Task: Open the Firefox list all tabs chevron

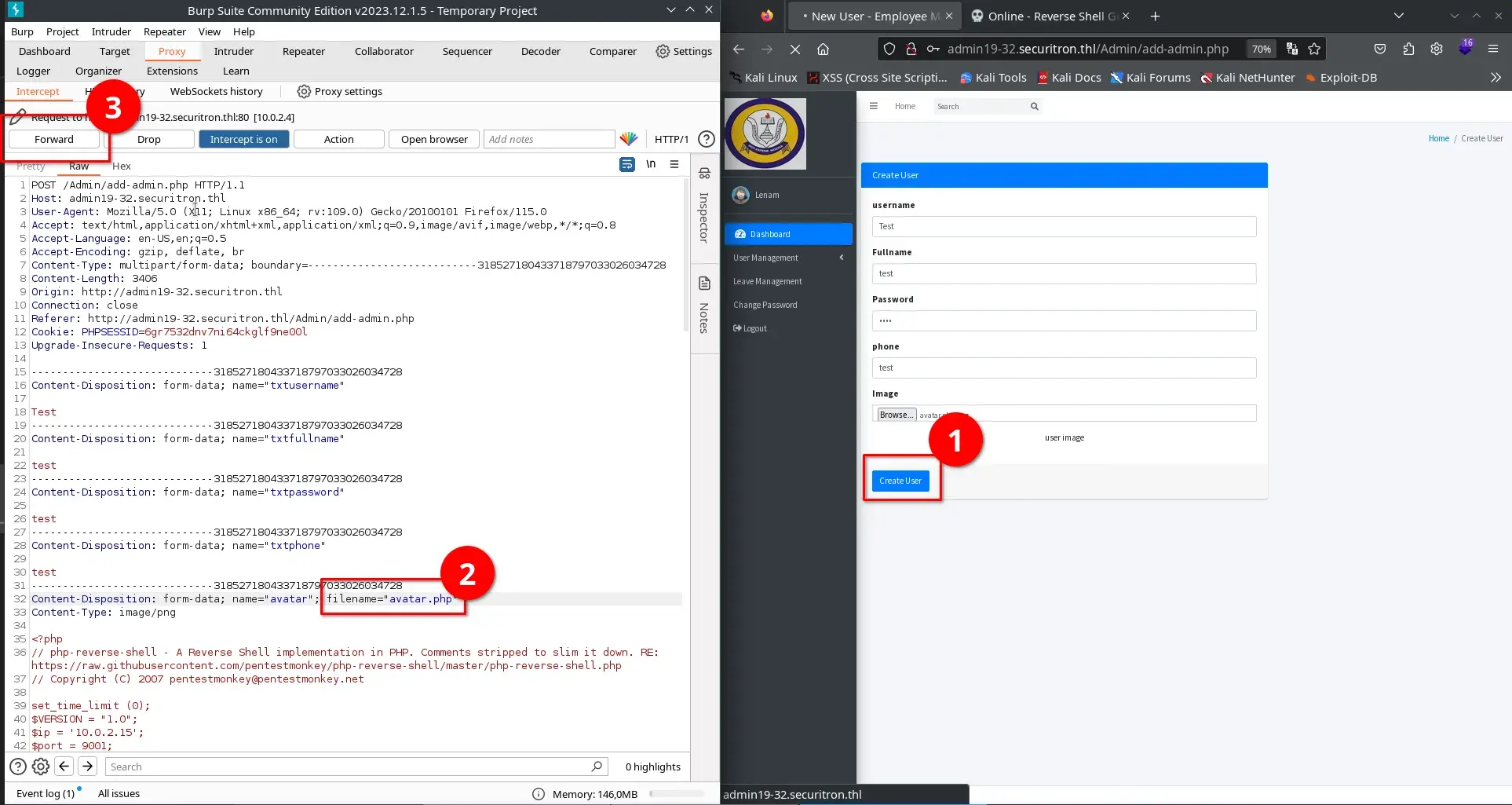Action: click(x=1399, y=16)
